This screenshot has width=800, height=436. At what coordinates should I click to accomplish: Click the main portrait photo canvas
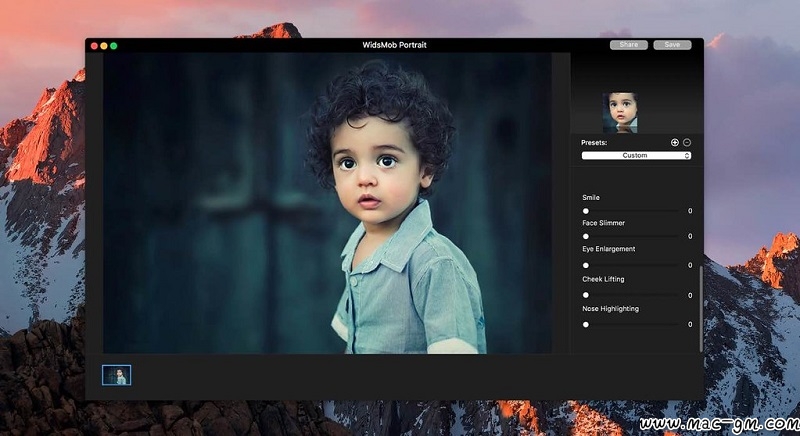[x=327, y=203]
